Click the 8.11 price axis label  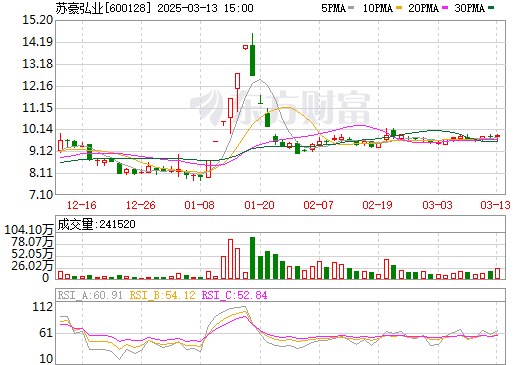point(41,173)
